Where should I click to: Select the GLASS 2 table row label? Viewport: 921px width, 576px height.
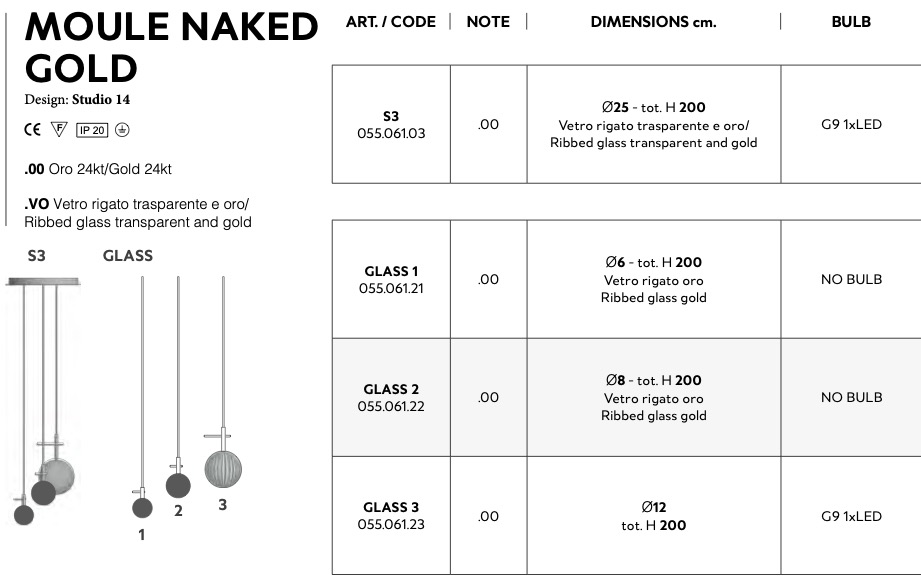[x=391, y=389]
